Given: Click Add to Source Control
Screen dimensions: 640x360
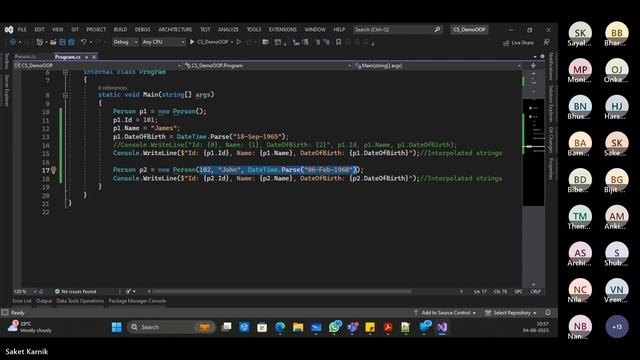Looking at the screenshot, I should coord(445,313).
